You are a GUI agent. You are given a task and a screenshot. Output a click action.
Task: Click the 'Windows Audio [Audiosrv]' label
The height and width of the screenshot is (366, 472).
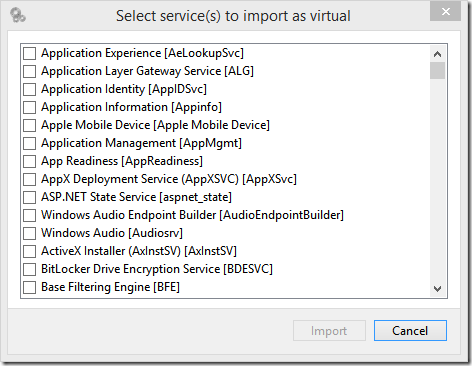(112, 233)
